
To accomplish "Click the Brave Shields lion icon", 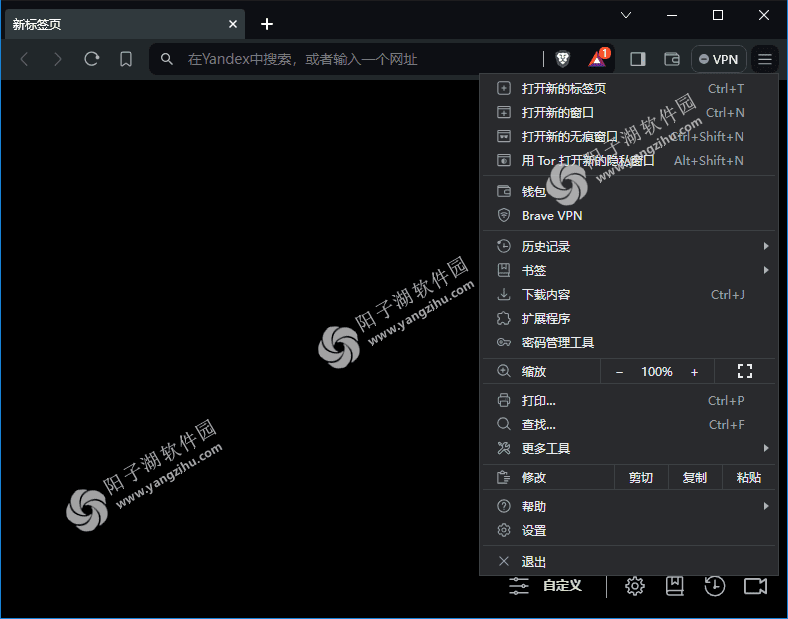I will [562, 59].
